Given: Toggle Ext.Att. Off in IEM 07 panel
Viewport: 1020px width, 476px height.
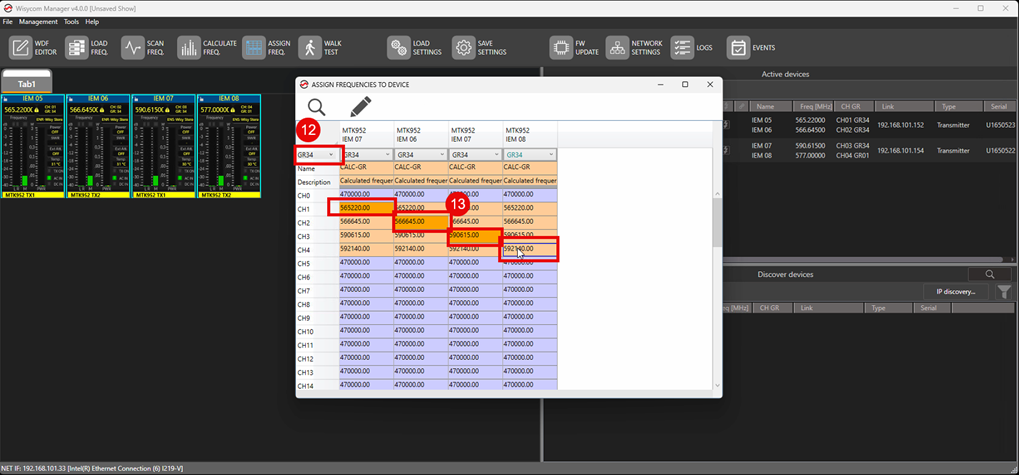Looking at the screenshot, I should tap(186, 151).
